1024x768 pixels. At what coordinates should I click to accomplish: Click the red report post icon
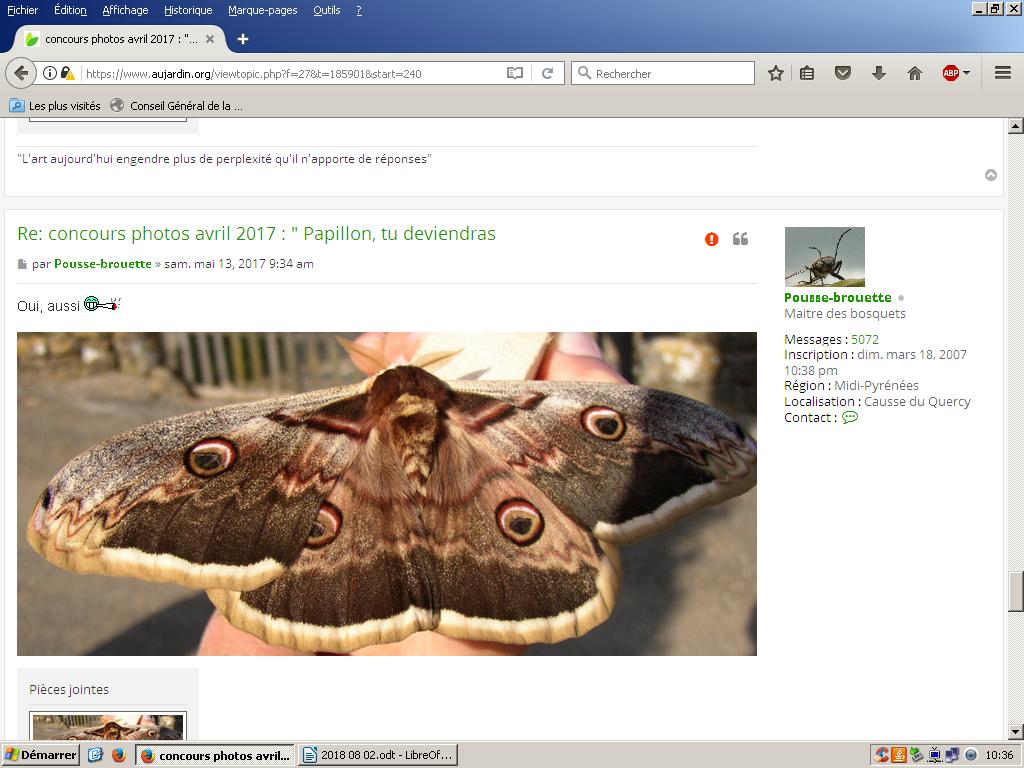point(711,239)
